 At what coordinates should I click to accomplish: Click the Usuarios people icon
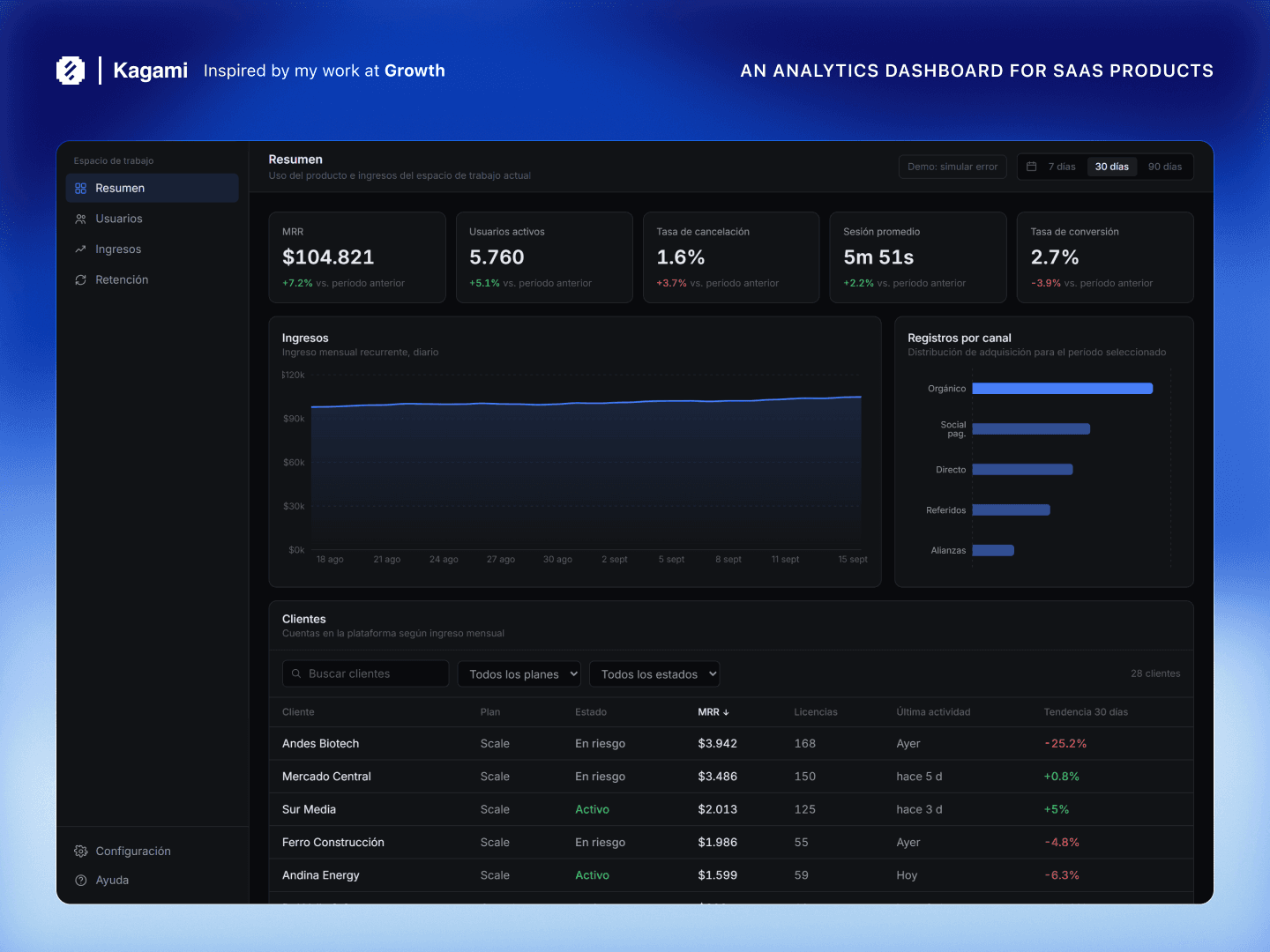(80, 219)
